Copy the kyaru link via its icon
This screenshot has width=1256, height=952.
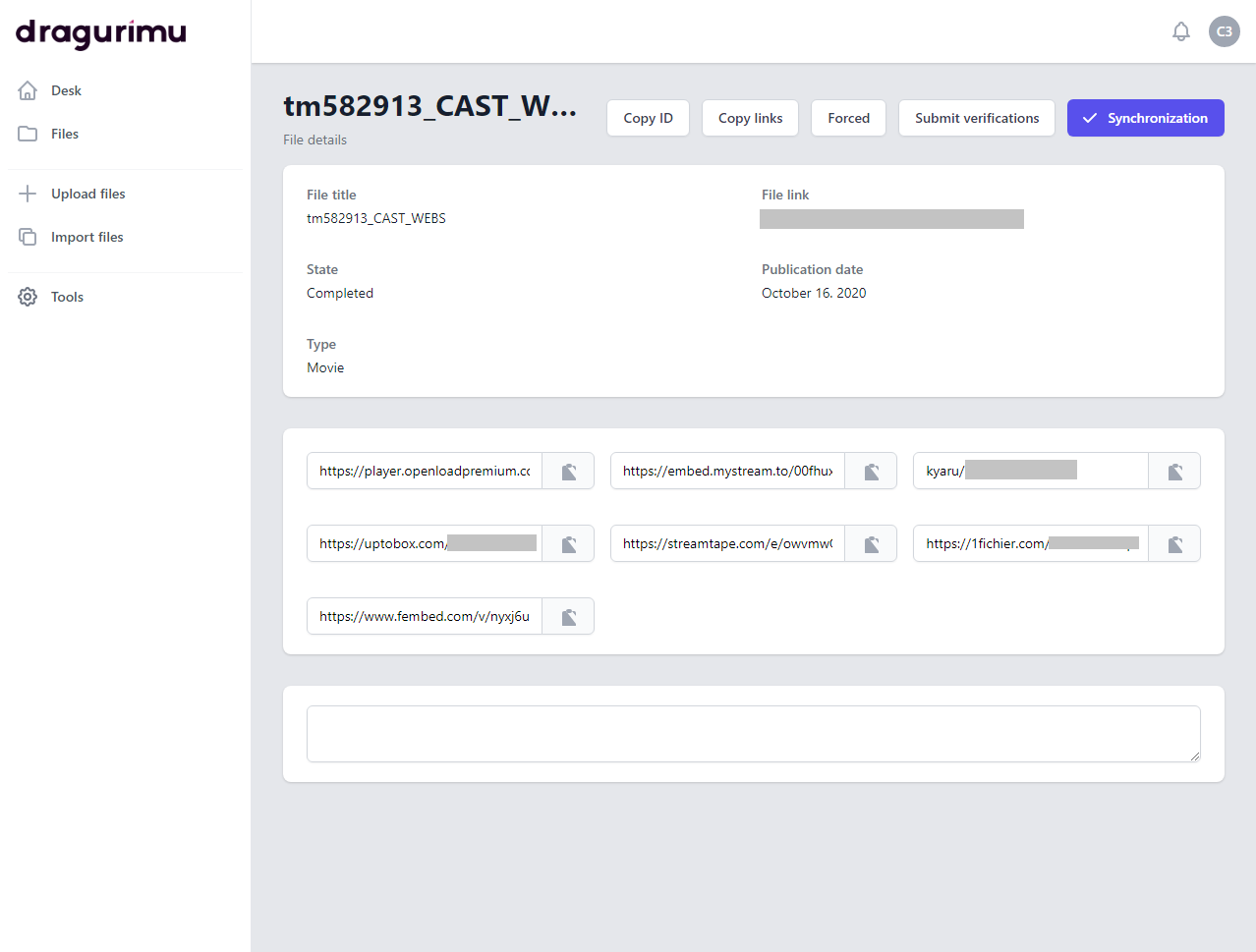(1174, 472)
